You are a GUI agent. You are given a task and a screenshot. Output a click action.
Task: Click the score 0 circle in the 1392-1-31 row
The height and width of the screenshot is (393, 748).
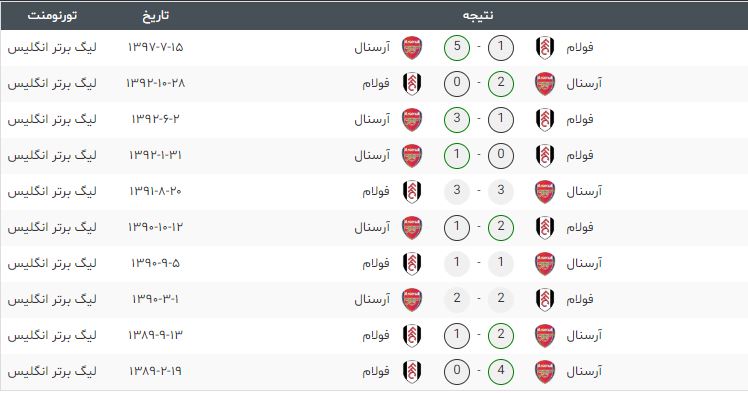[501, 155]
